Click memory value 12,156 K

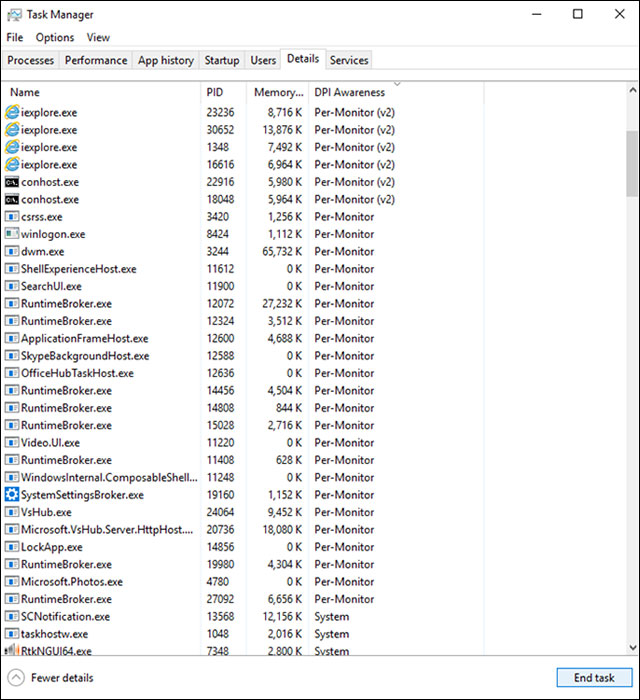pos(282,617)
